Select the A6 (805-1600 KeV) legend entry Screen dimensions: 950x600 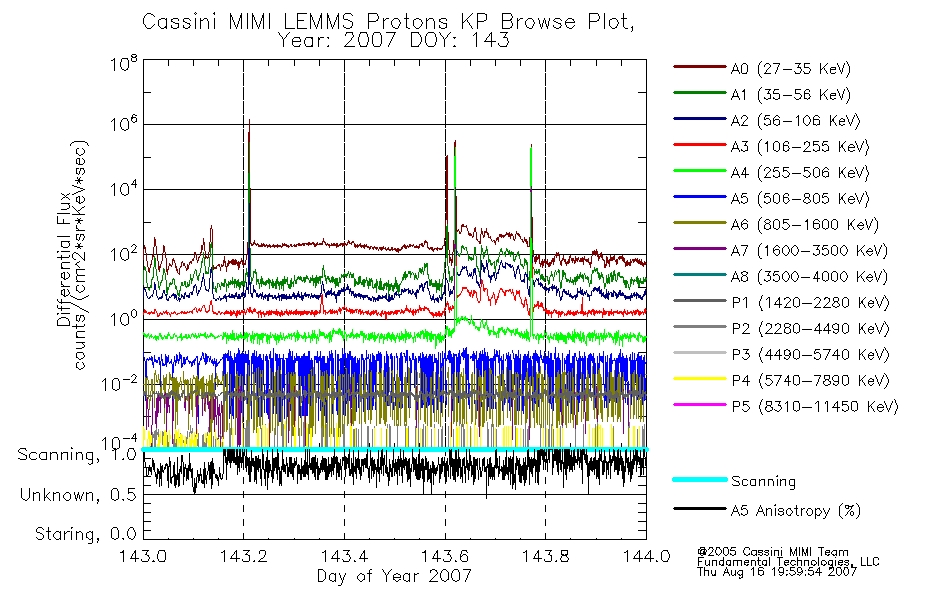tap(776, 224)
